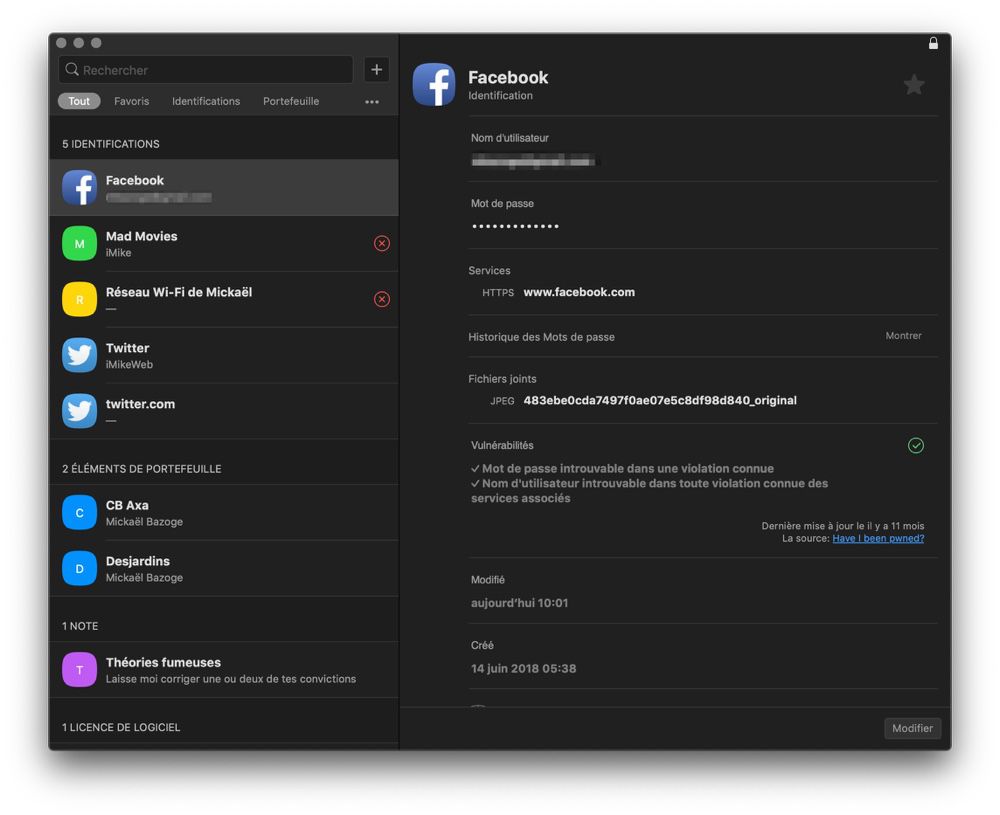Click purple T icon of Théories fumeuses
1000x815 pixels.
[x=80, y=670]
